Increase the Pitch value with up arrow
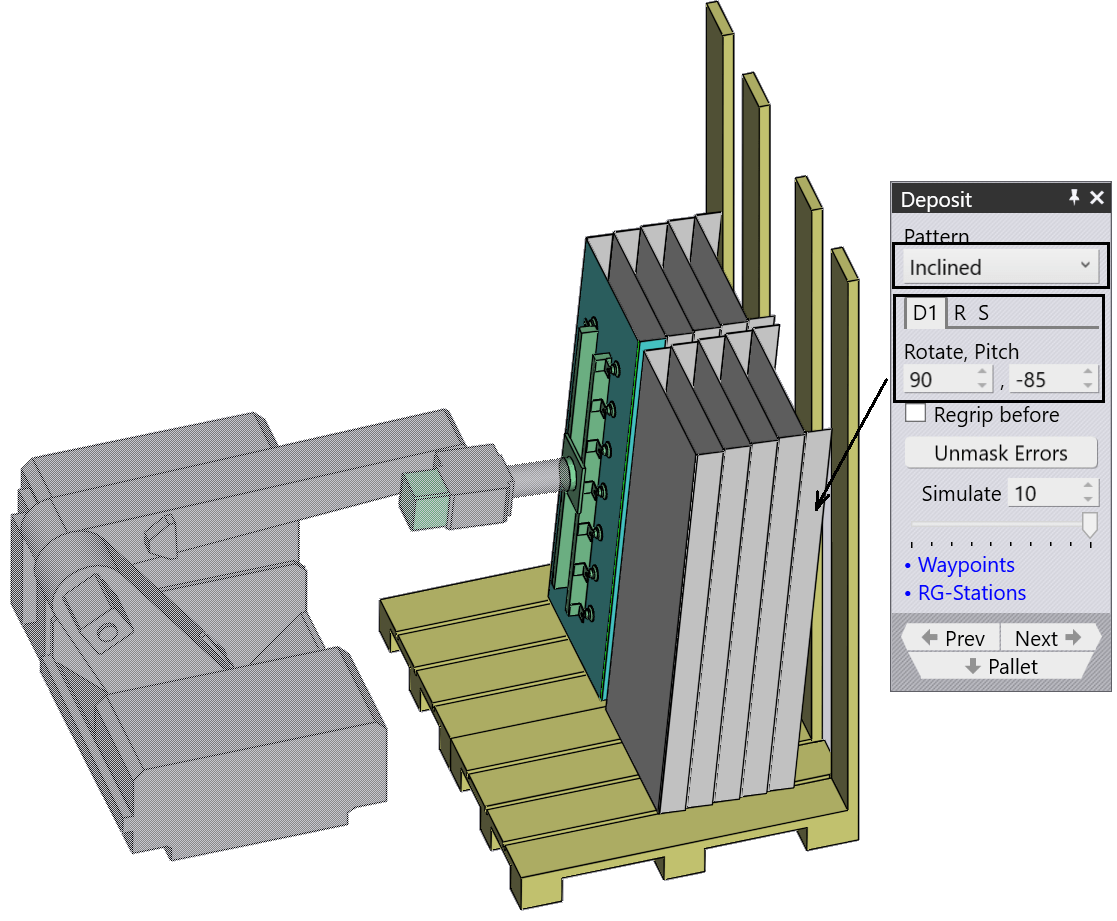 coord(1088,373)
